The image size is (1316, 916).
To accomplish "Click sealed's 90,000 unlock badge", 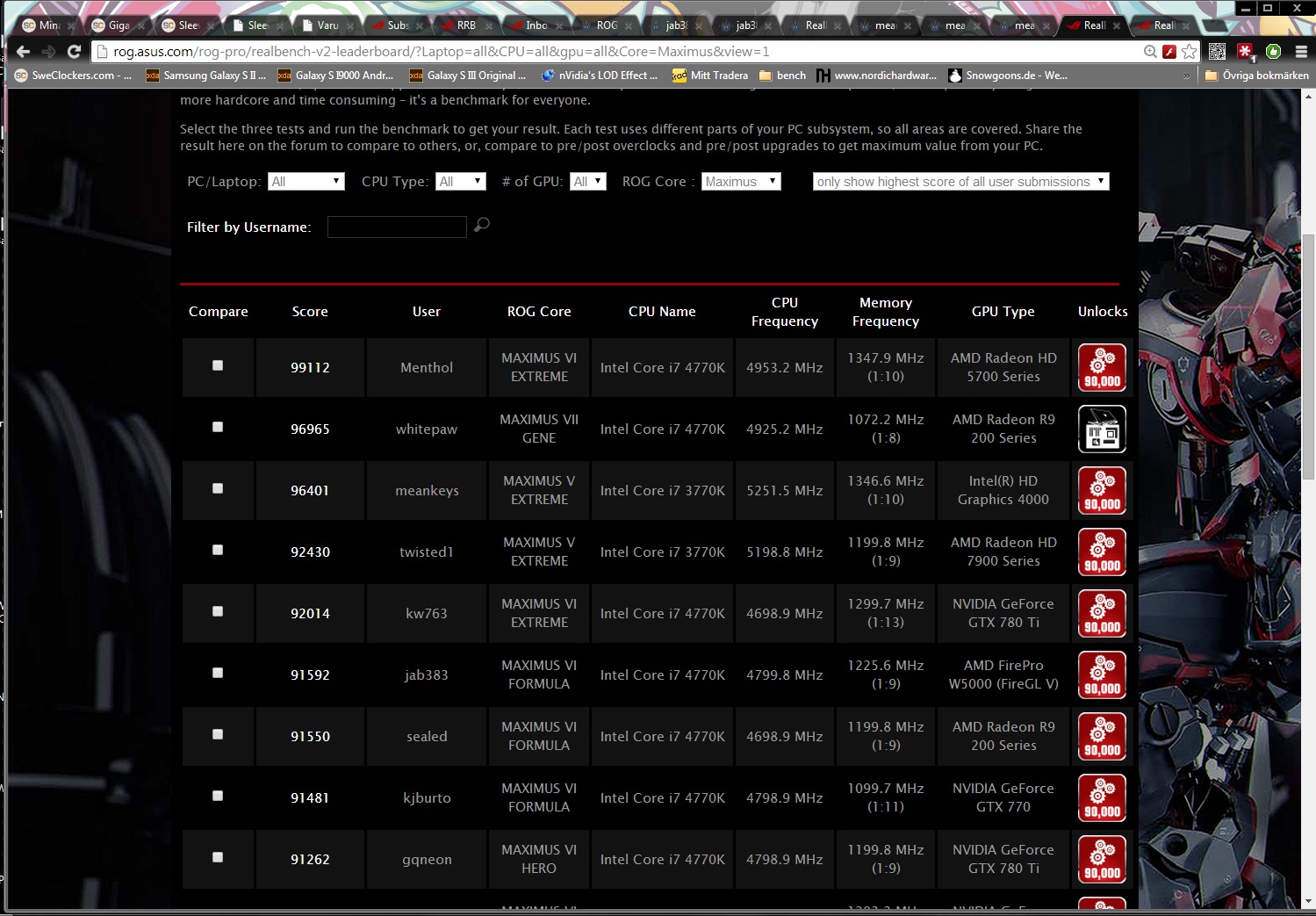I will 1102,736.
